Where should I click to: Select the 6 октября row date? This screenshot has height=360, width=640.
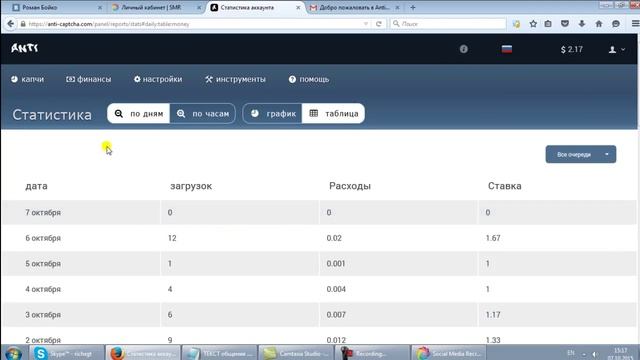click(43, 238)
